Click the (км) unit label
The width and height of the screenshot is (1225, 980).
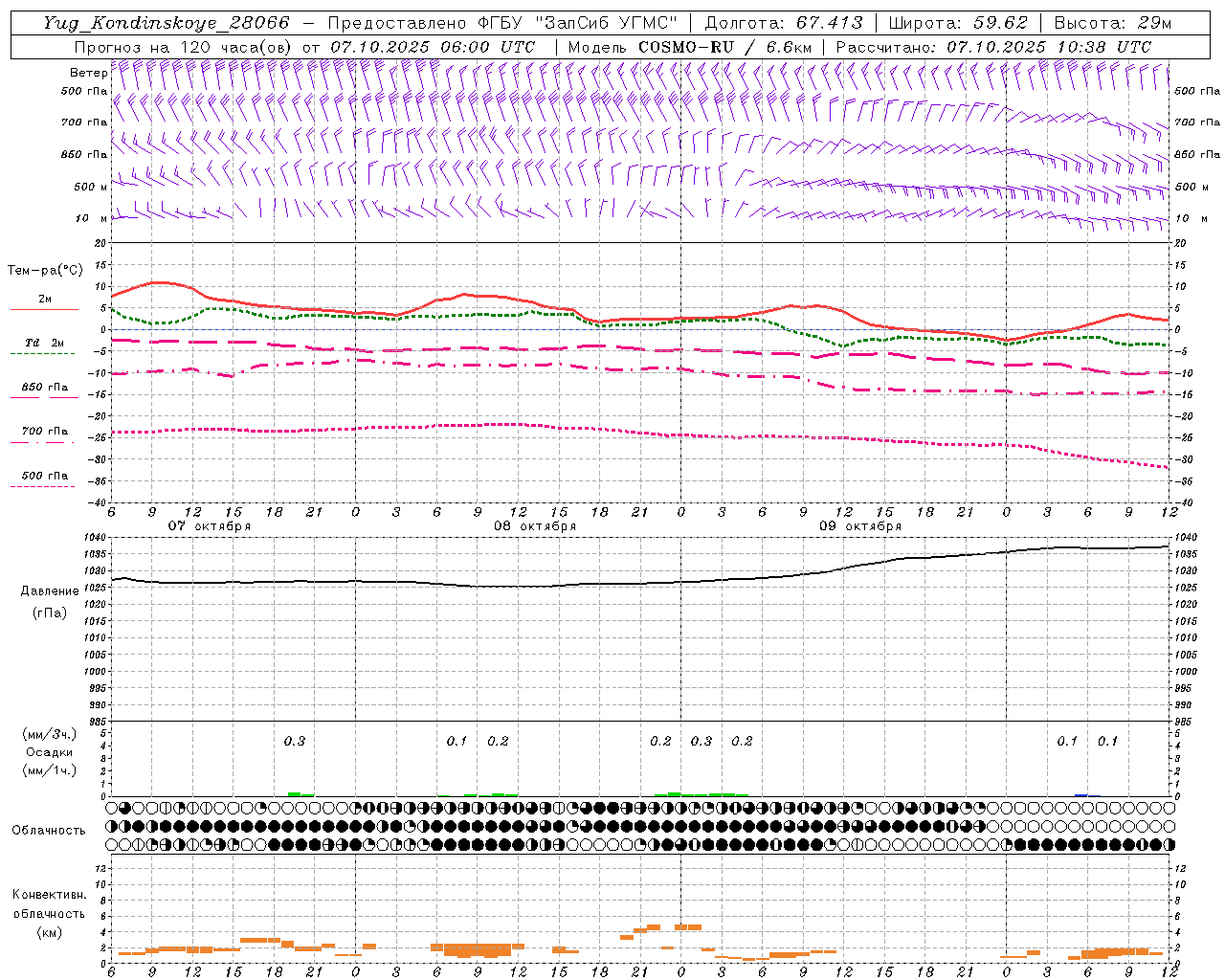(50, 932)
